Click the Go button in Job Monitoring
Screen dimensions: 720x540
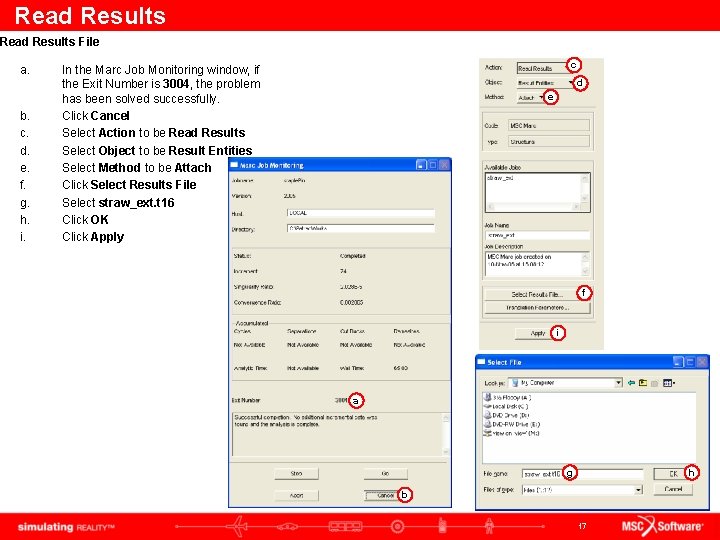(x=385, y=473)
